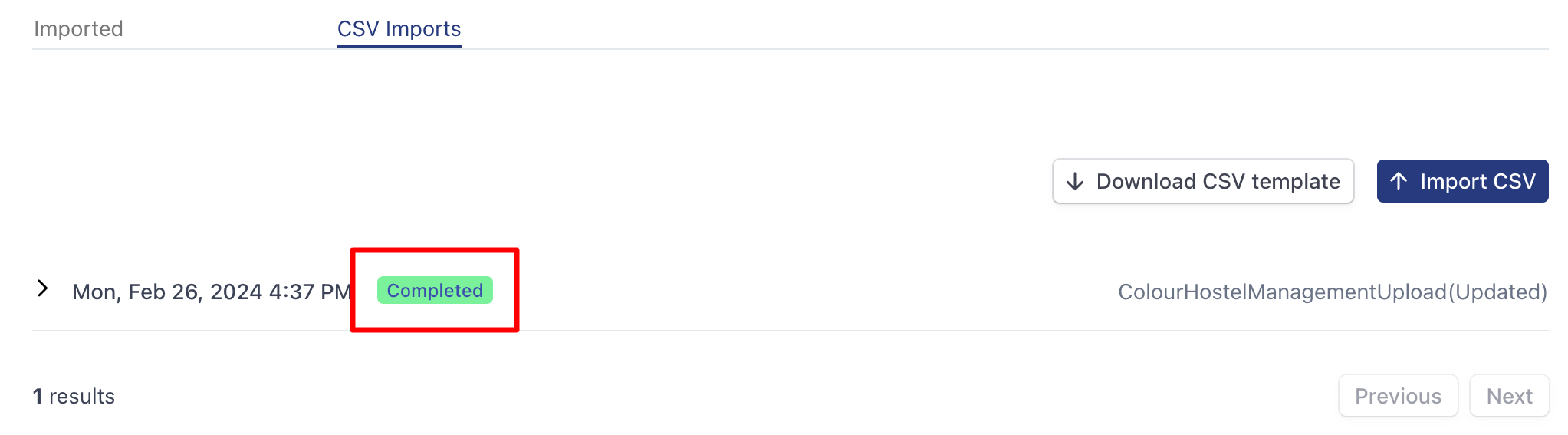Screen dimensions: 1568x435
Task: Switch to the Imported tab
Action: click(78, 29)
